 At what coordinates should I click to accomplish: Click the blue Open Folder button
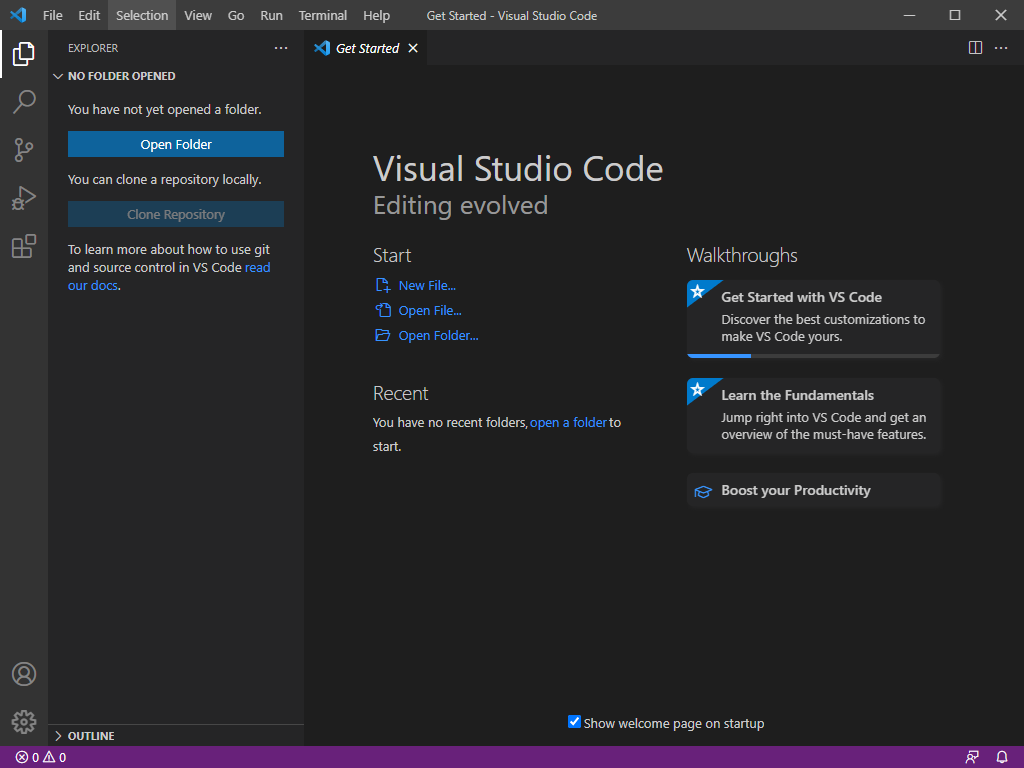(x=176, y=144)
